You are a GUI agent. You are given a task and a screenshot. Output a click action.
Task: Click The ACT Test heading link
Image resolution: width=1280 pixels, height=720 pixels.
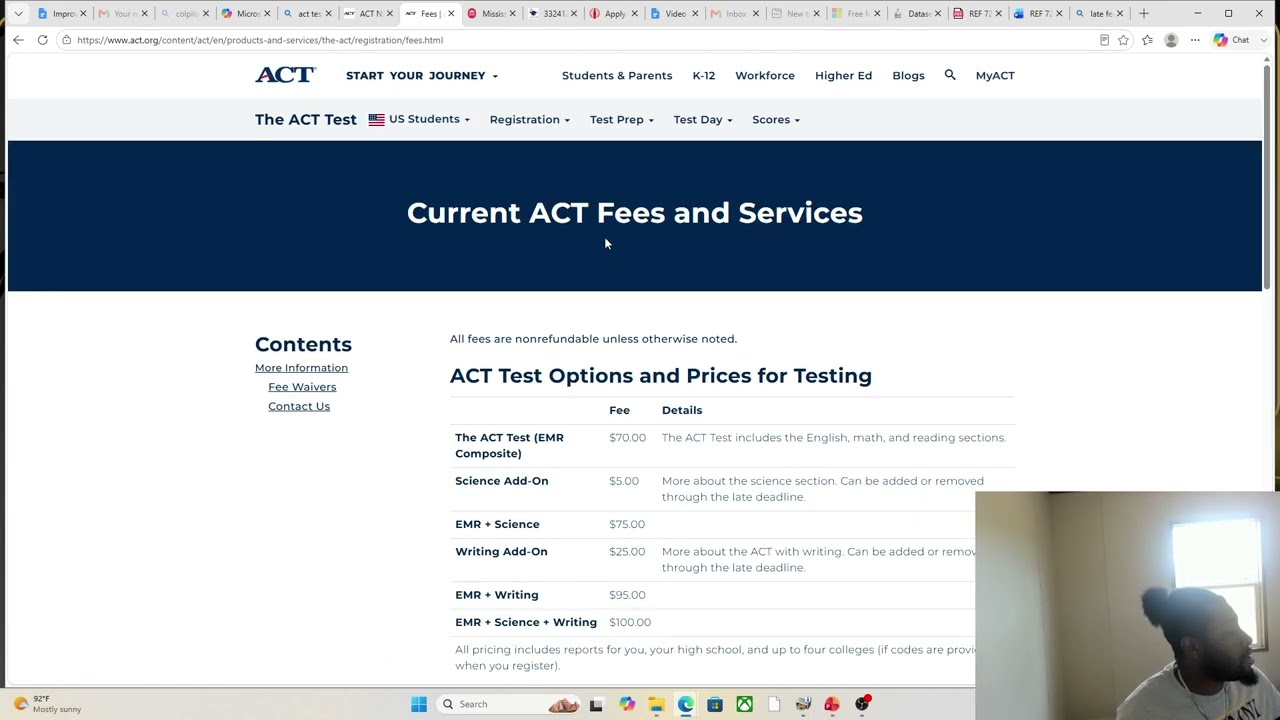[305, 119]
